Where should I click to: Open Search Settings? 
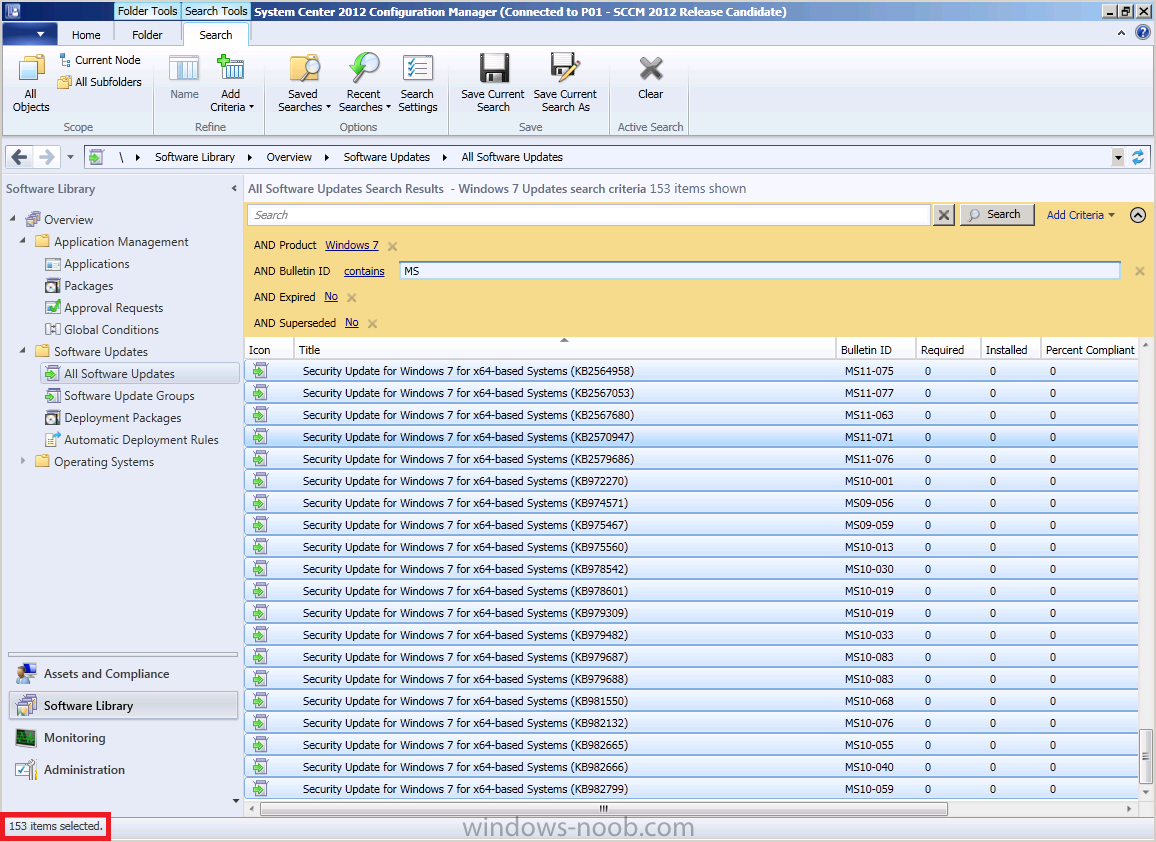coord(417,83)
